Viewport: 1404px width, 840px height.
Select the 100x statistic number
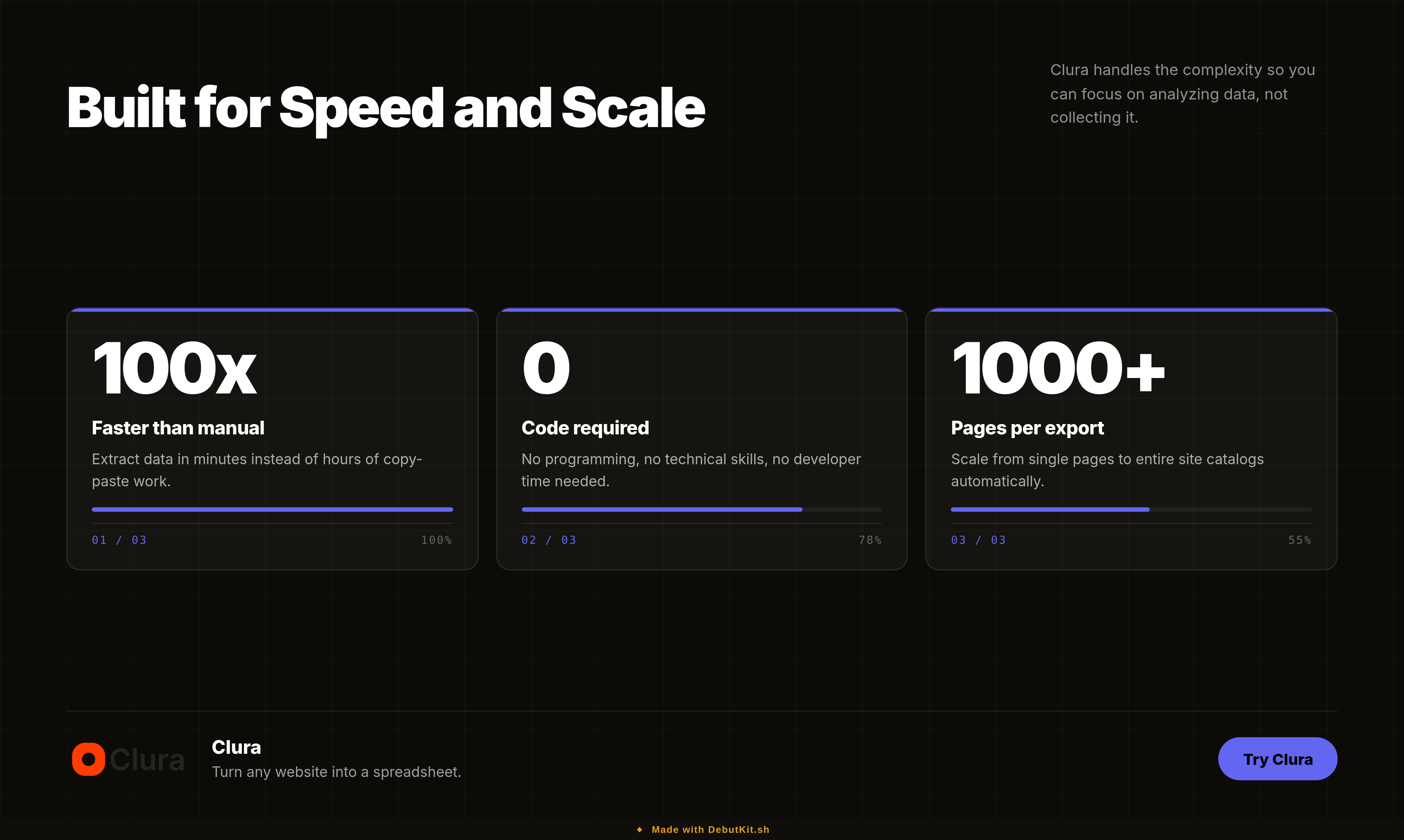point(175,368)
